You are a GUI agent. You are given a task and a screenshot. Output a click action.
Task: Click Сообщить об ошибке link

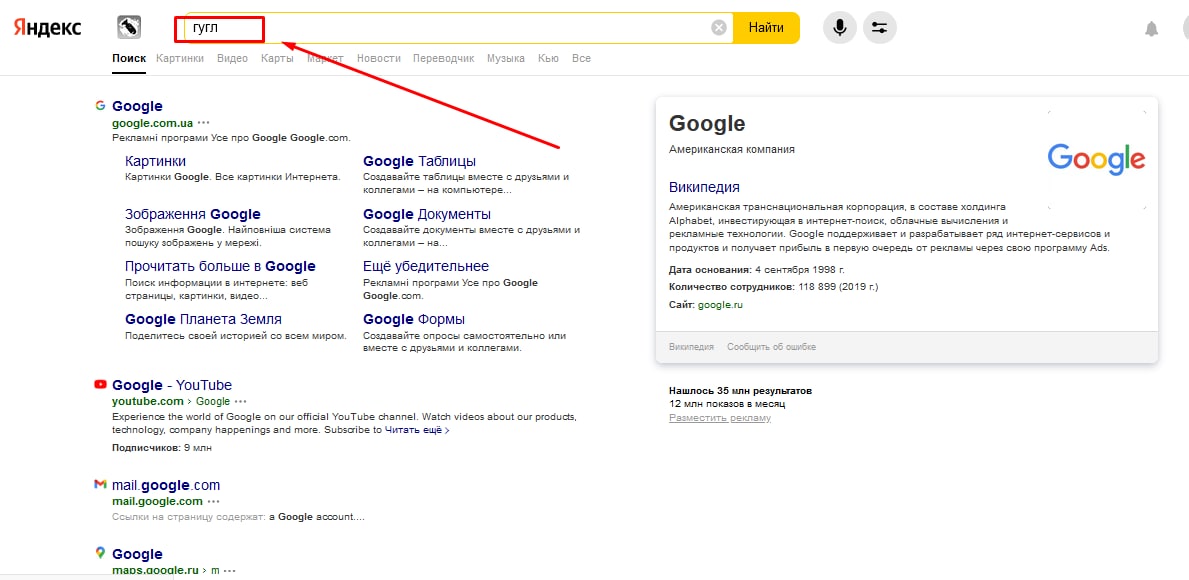pos(772,347)
